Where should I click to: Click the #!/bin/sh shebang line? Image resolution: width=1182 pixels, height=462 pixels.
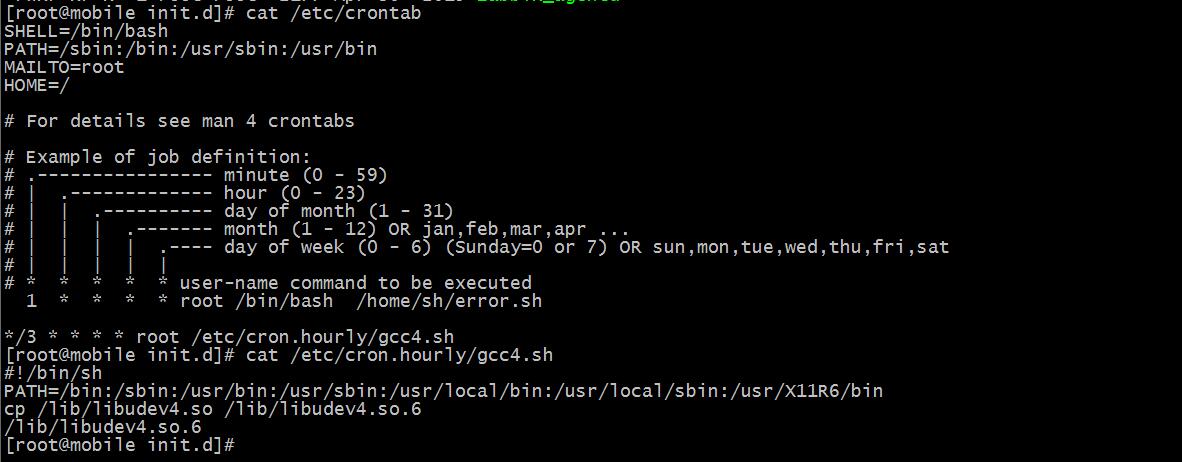(x=53, y=373)
